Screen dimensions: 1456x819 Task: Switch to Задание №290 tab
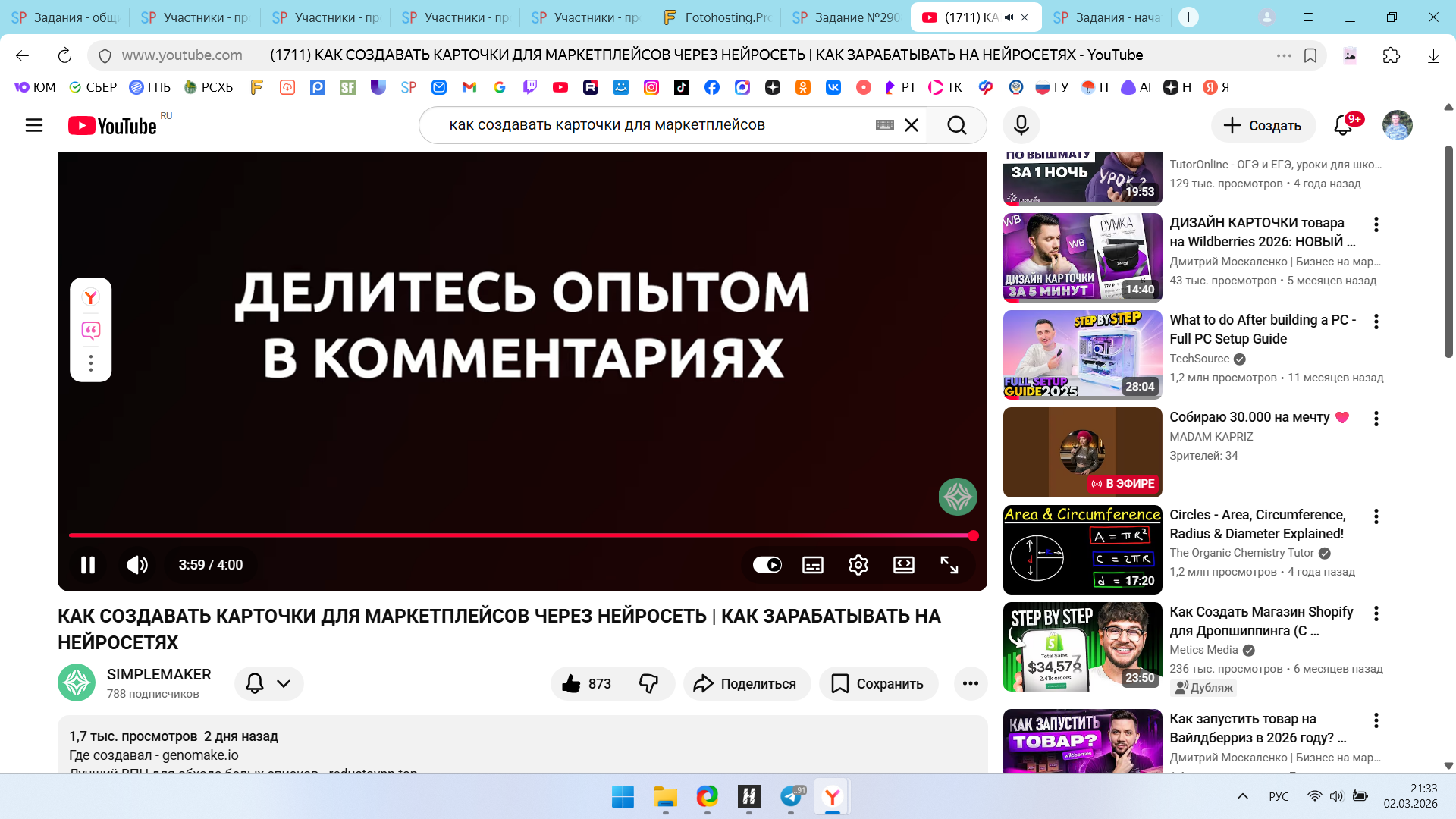(846, 17)
